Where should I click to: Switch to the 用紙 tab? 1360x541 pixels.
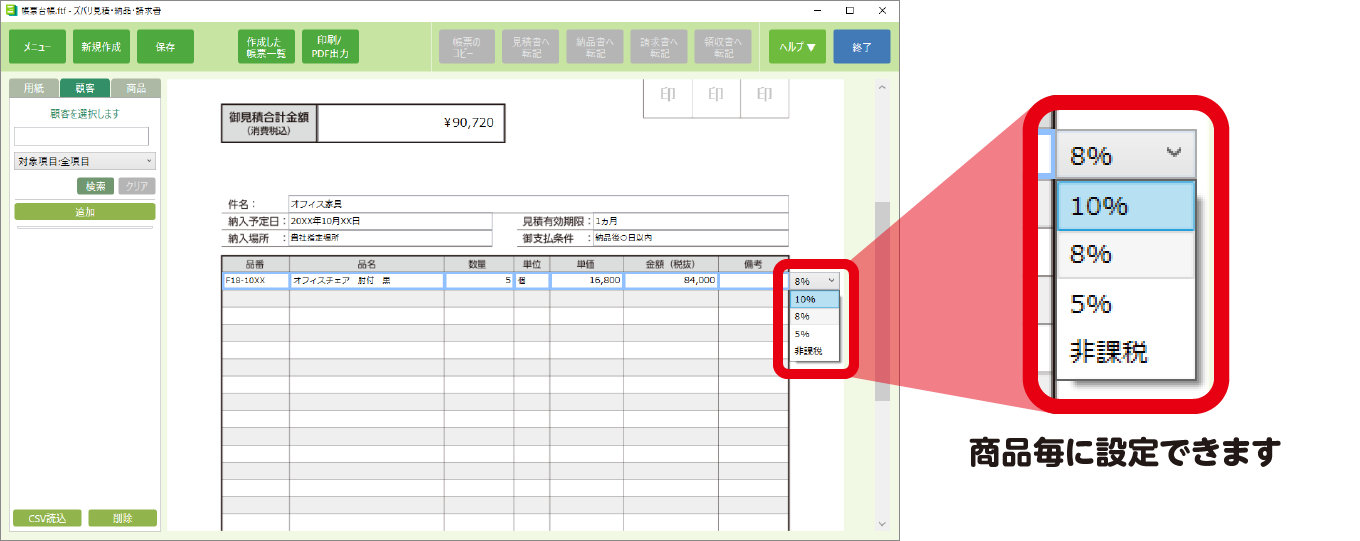[33, 88]
